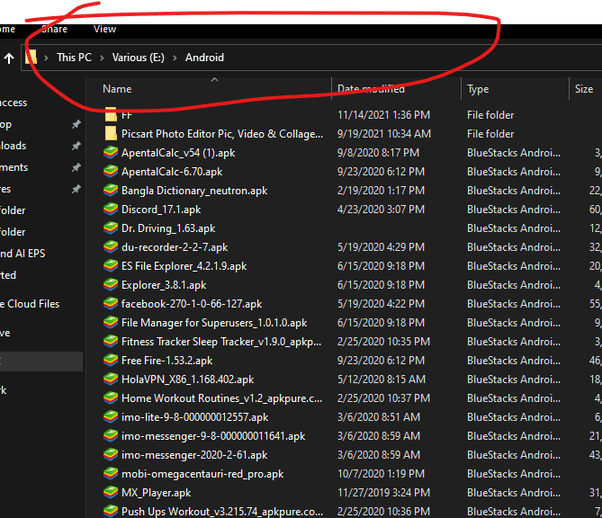Open the View ribbon tab
Screen dimensions: 602x518
[104, 29]
